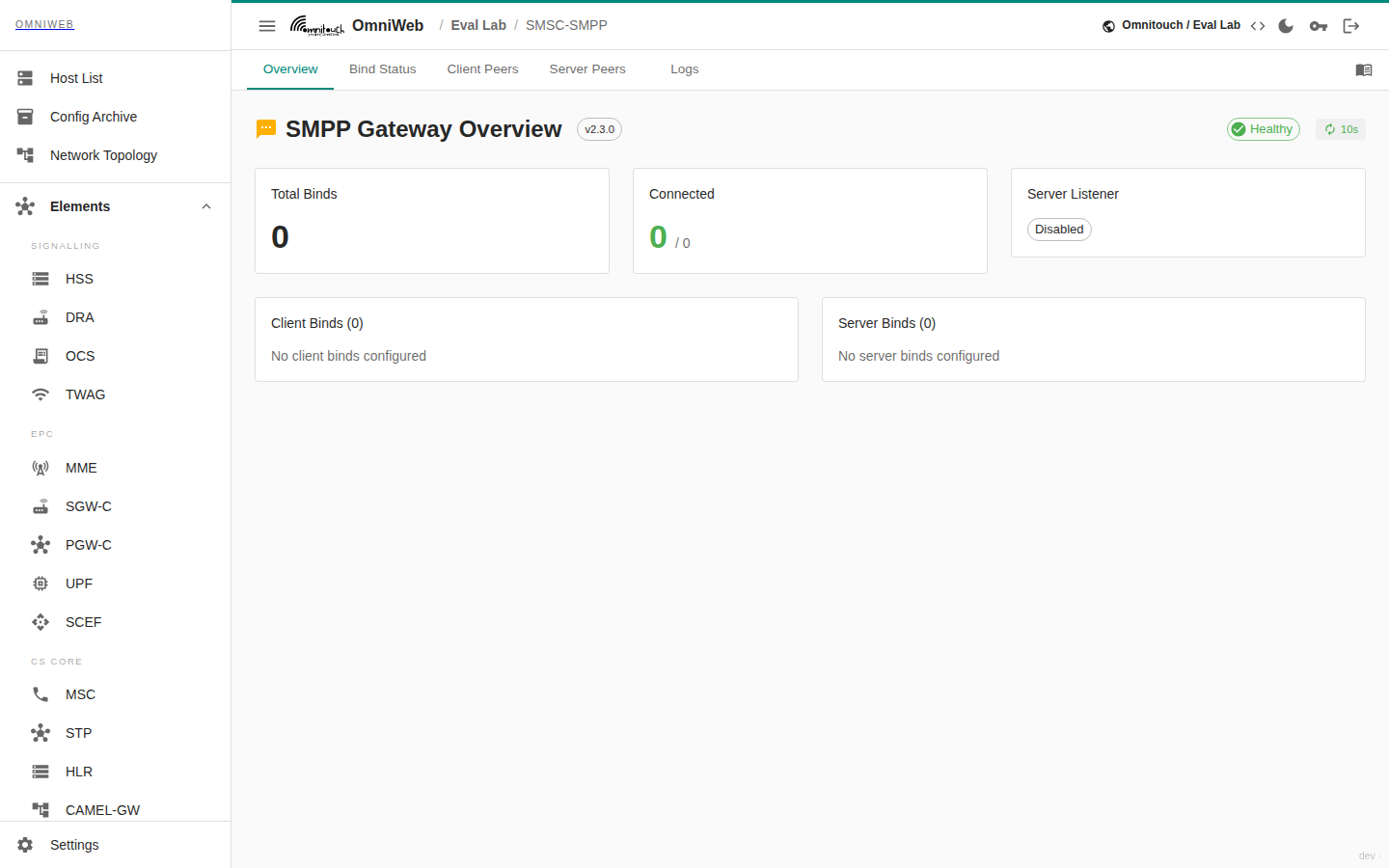Toggle the 10s auto-refresh chip
Viewport: 1389px width, 868px height.
[1341, 129]
